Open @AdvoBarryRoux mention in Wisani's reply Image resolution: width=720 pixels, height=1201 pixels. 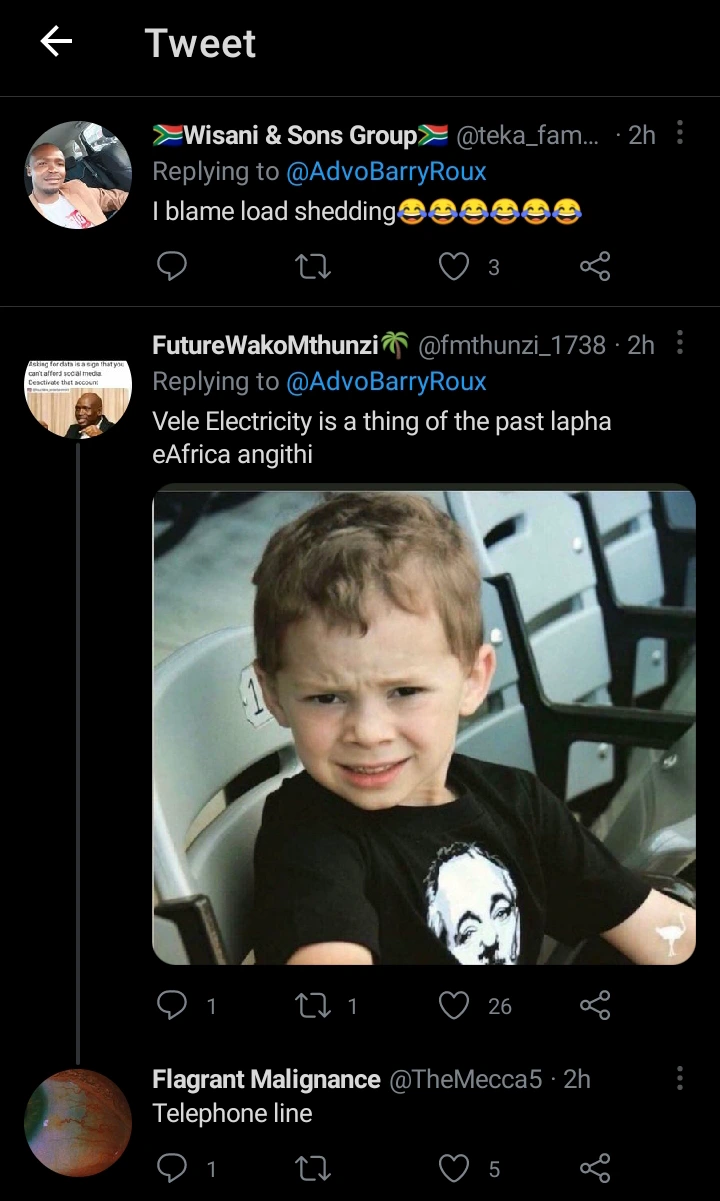(386, 172)
